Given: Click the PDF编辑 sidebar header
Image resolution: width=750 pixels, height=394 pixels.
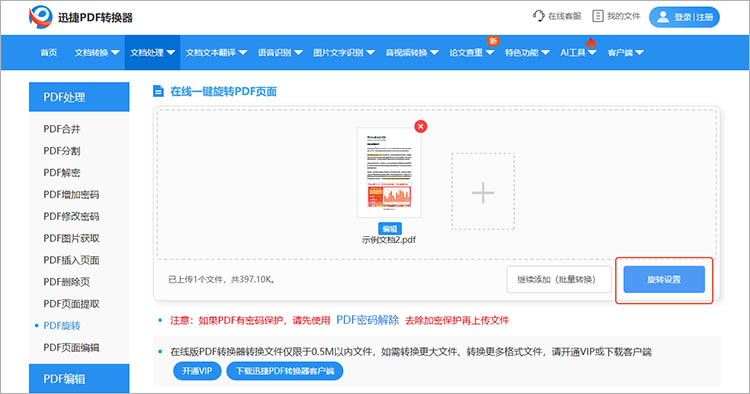Looking at the screenshot, I should tap(79, 378).
